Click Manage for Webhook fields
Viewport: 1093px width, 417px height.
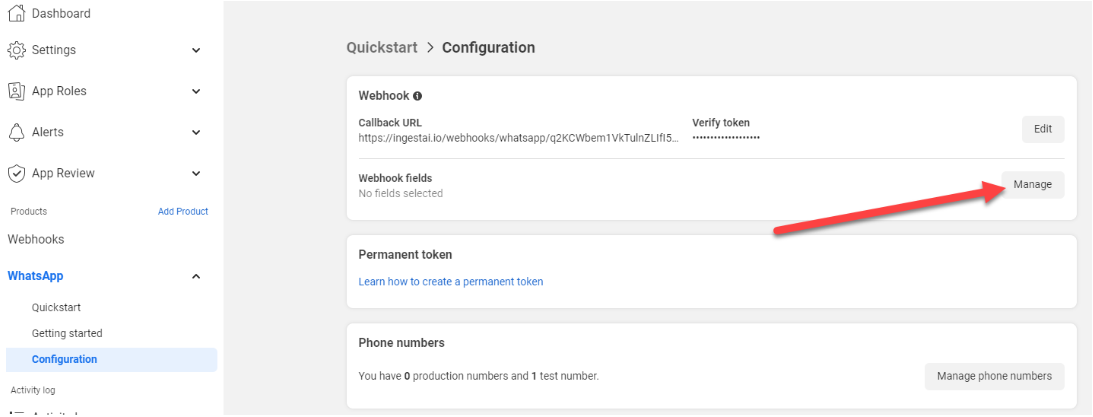point(1032,185)
